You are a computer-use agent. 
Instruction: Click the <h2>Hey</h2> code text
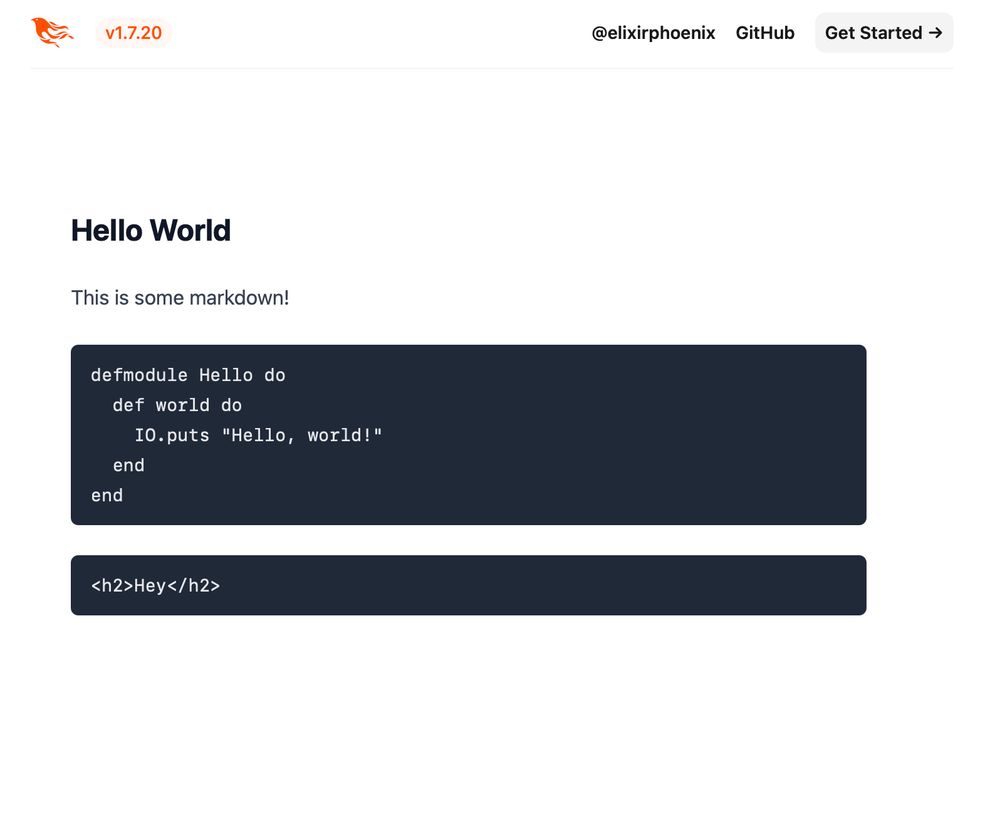(x=156, y=586)
